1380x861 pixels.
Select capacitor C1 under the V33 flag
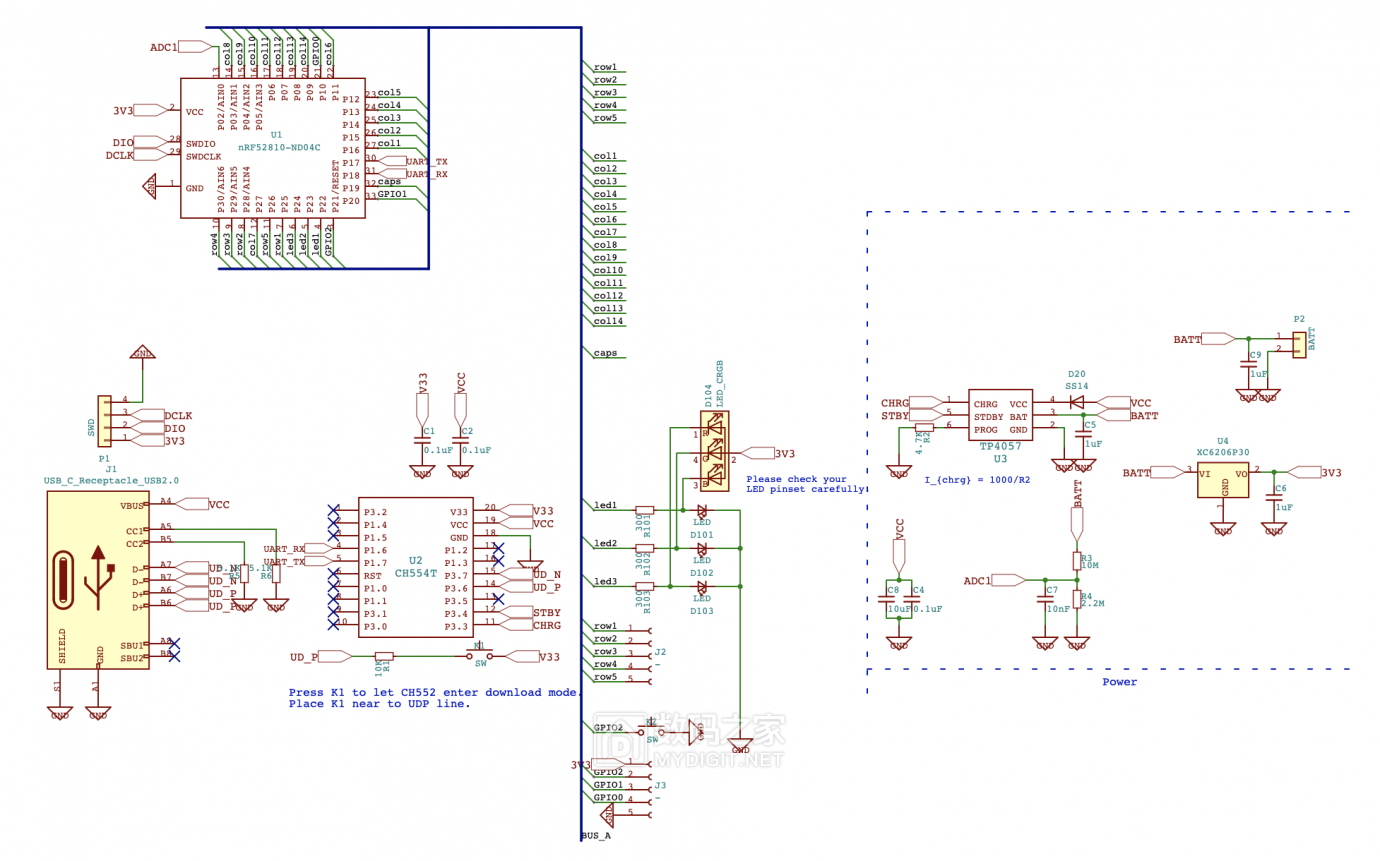click(x=421, y=440)
